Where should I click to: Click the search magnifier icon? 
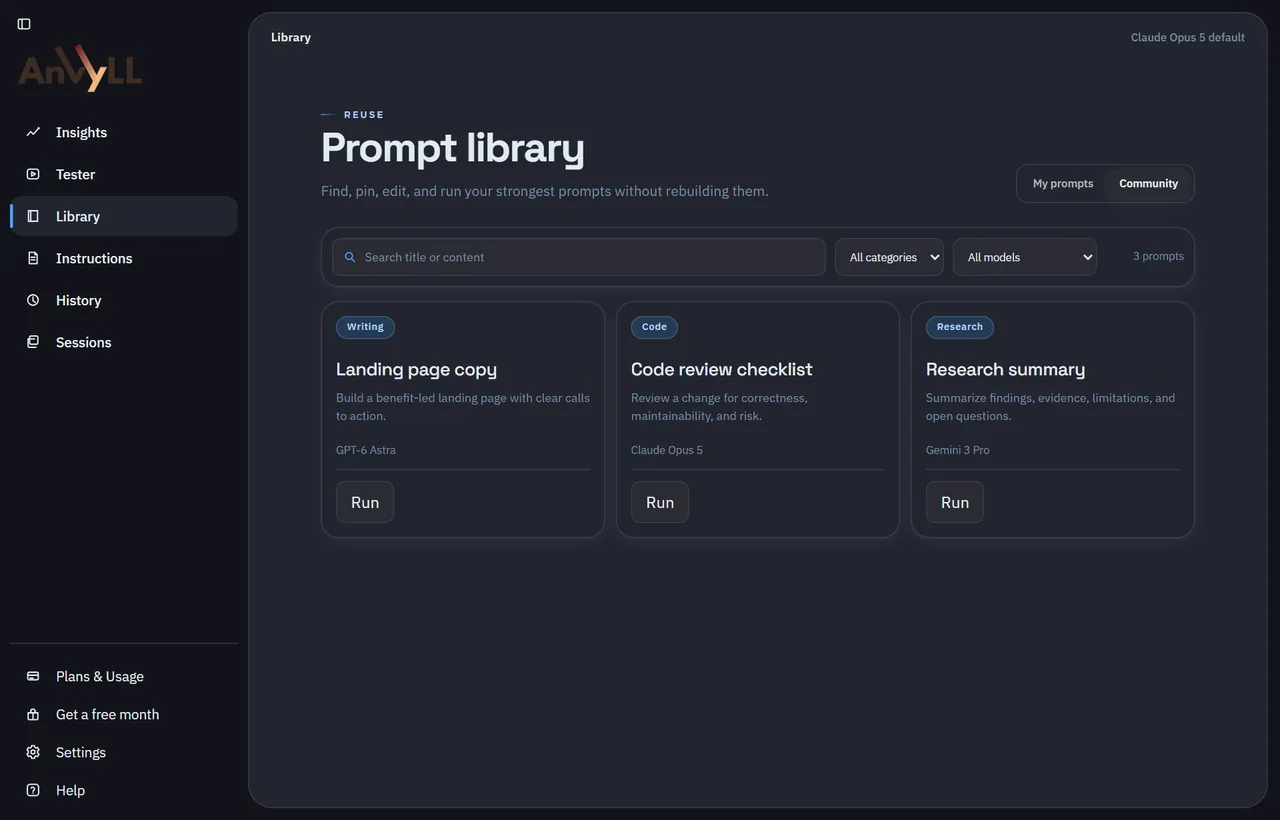(x=350, y=257)
